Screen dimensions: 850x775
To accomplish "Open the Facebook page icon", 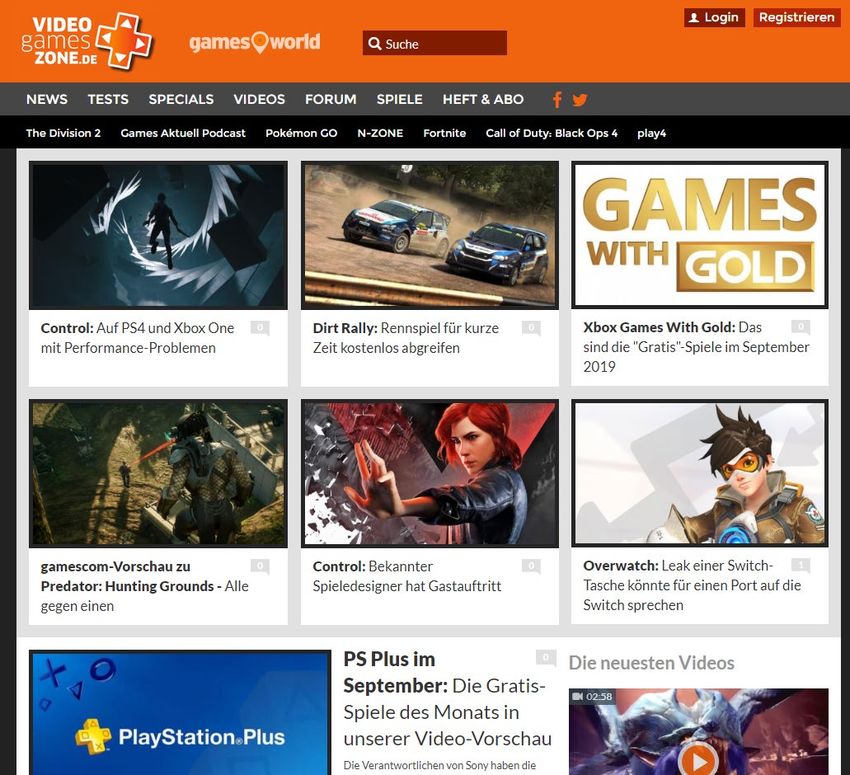I will point(557,100).
